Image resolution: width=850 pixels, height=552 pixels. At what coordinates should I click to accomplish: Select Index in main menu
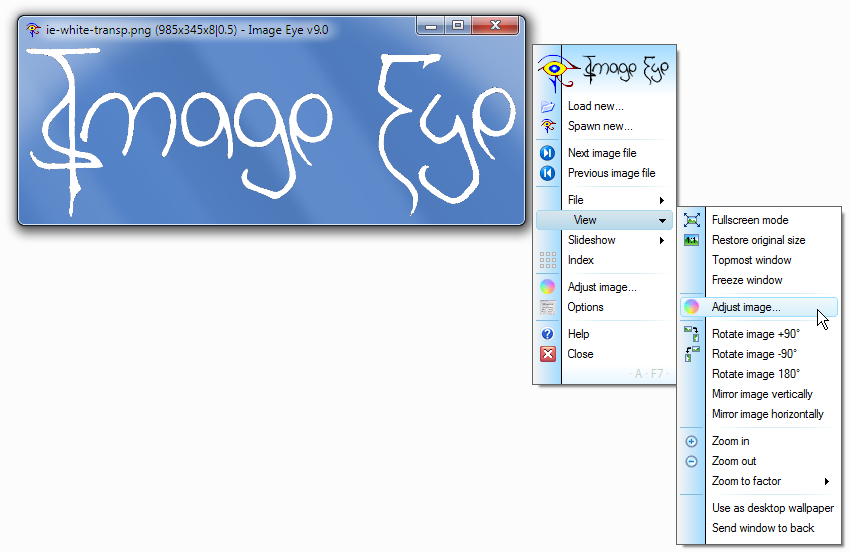[581, 260]
